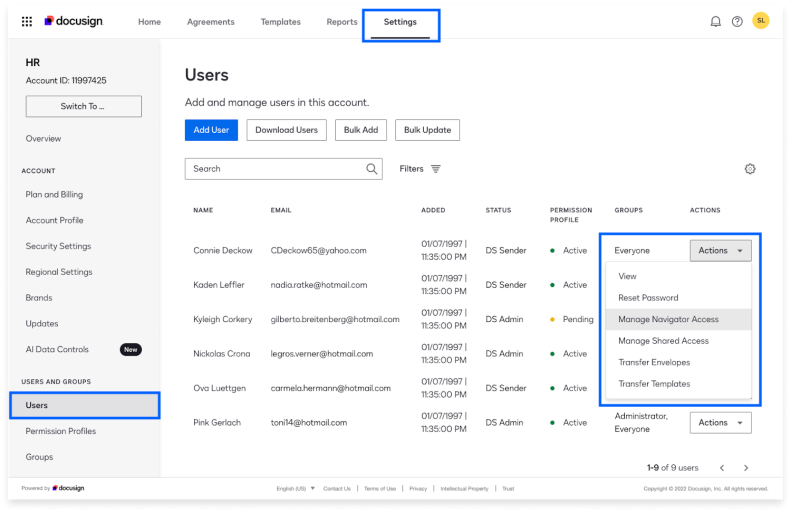791x512 pixels.
Task: Choose Manage Shared Access
Action: (x=679, y=341)
